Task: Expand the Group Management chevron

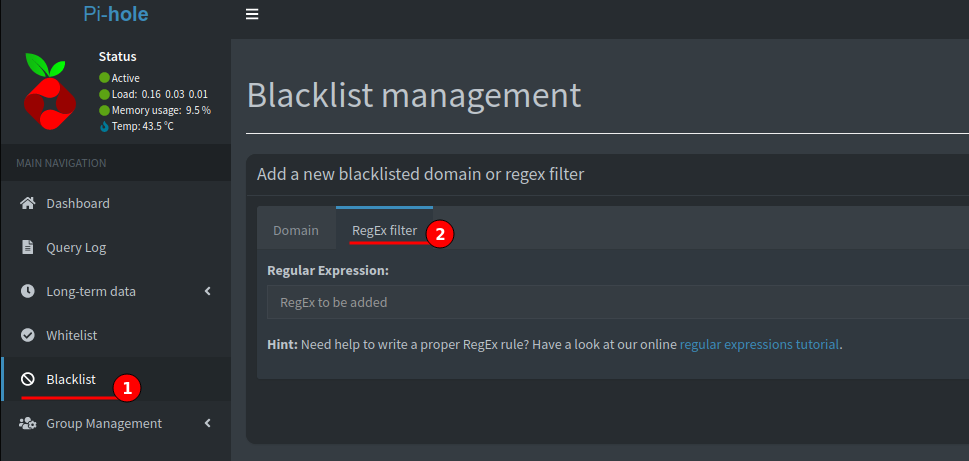Action: 208,423
